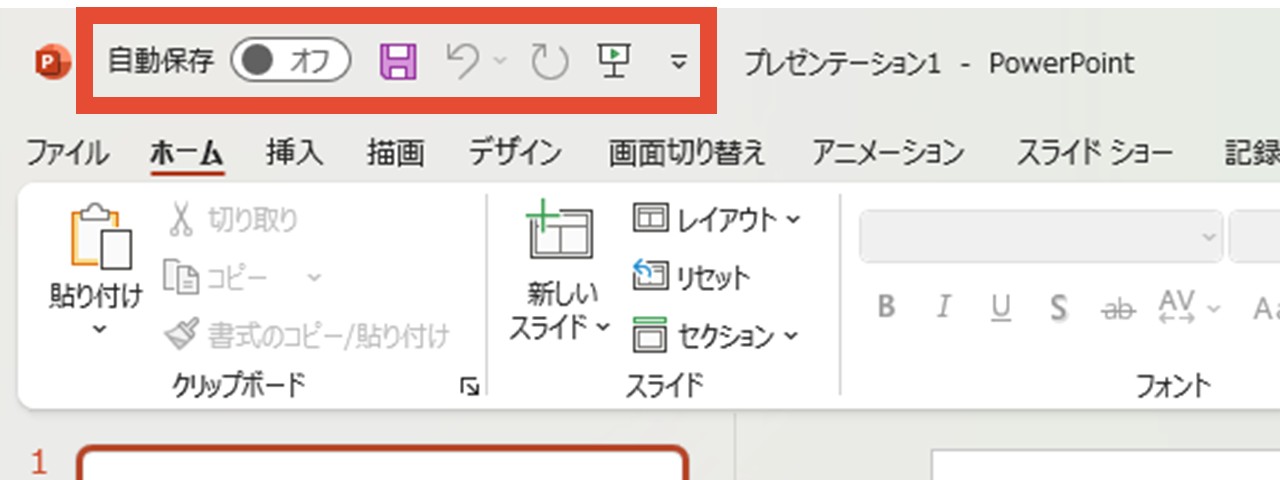Toggle text Shadow (S) formatting
This screenshot has height=480, width=1280.
click(1058, 307)
